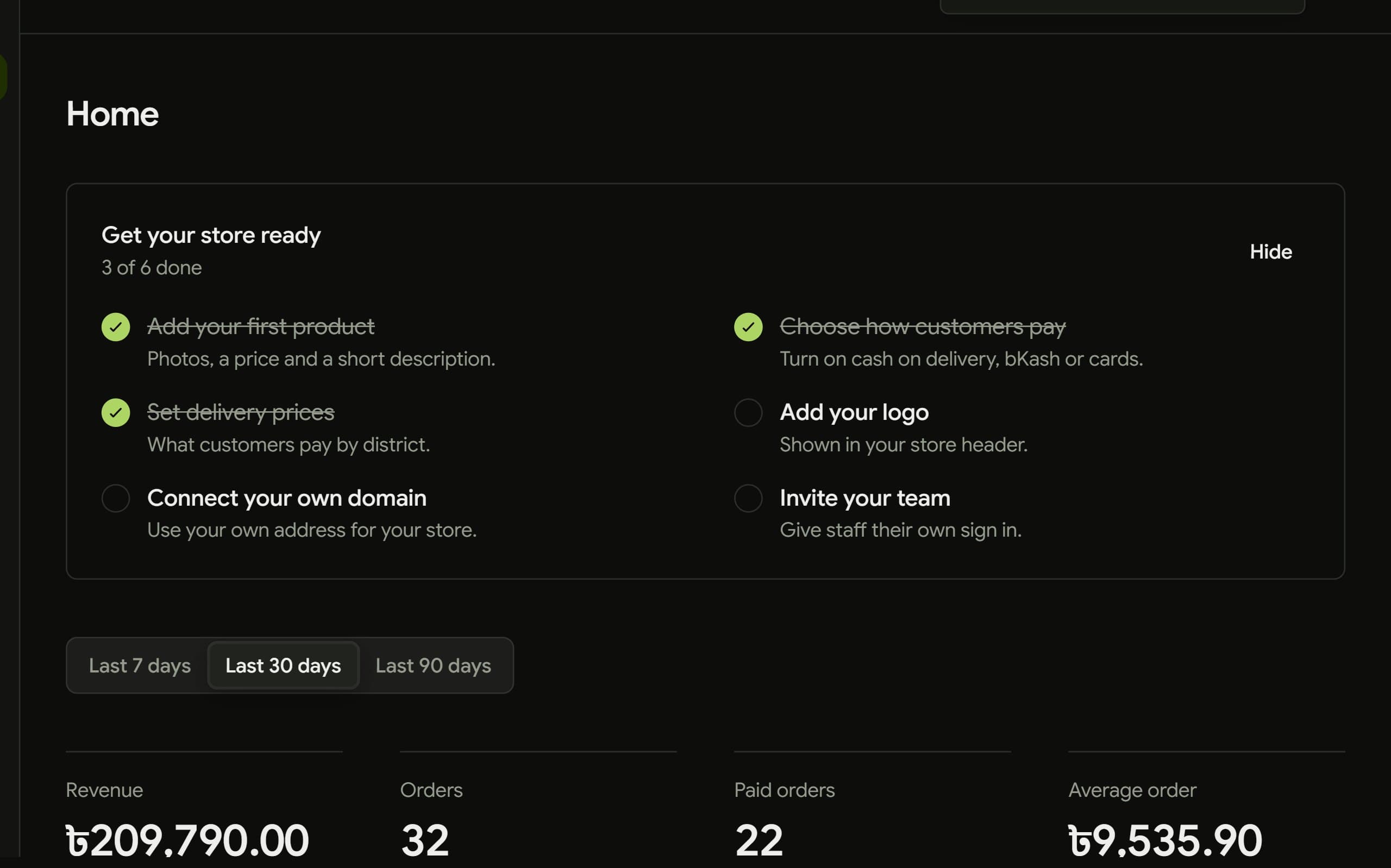Viewport: 1391px width, 868px height.
Task: Switch to Last 90 days range
Action: [x=434, y=665]
